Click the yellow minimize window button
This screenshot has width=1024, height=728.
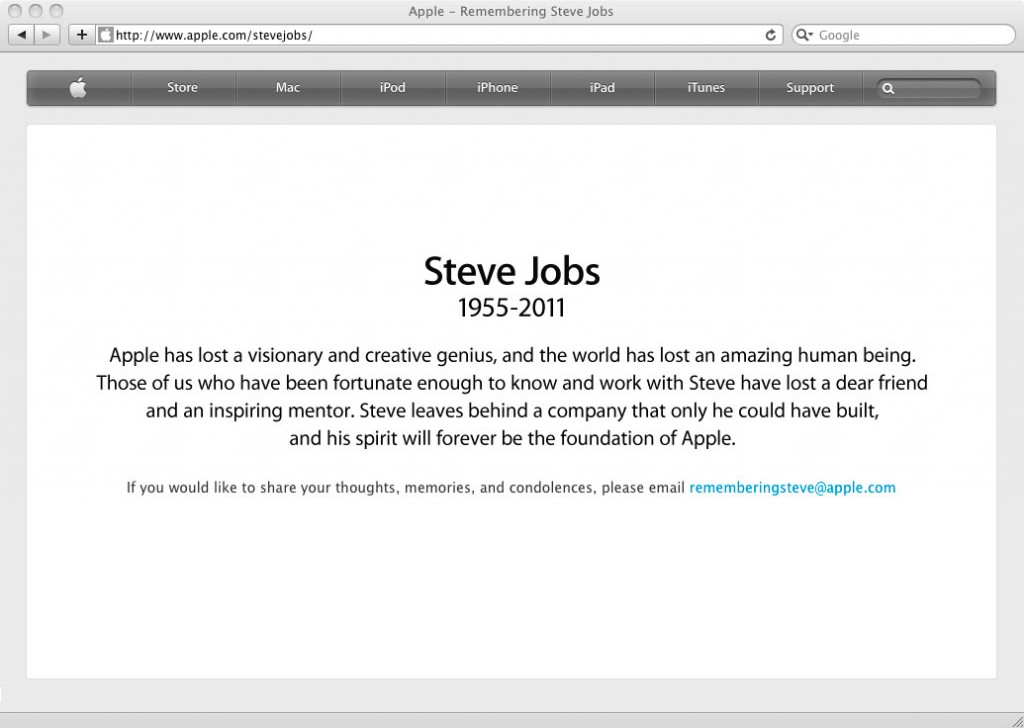click(36, 11)
